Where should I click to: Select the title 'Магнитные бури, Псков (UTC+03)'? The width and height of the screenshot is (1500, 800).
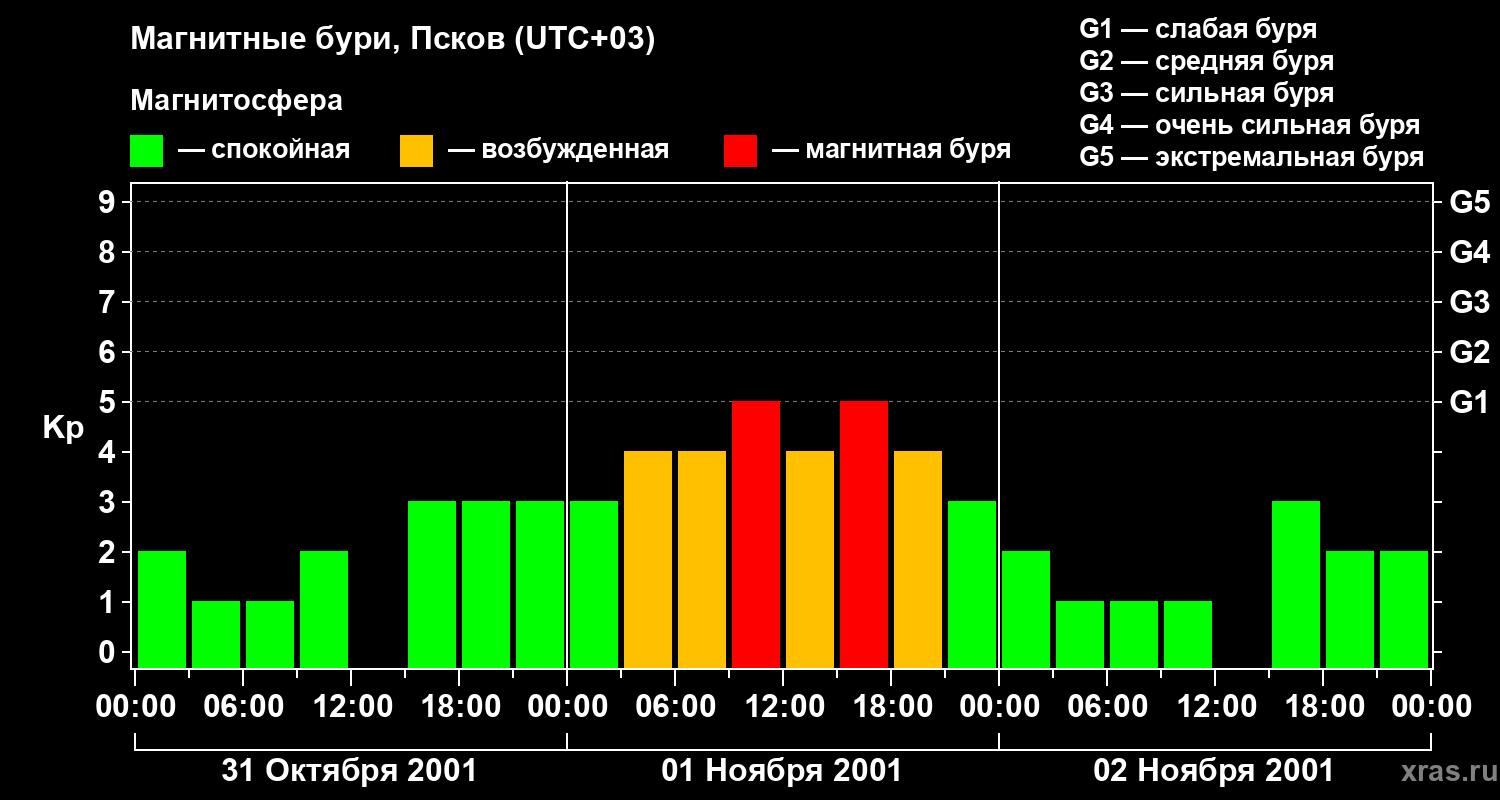(392, 40)
